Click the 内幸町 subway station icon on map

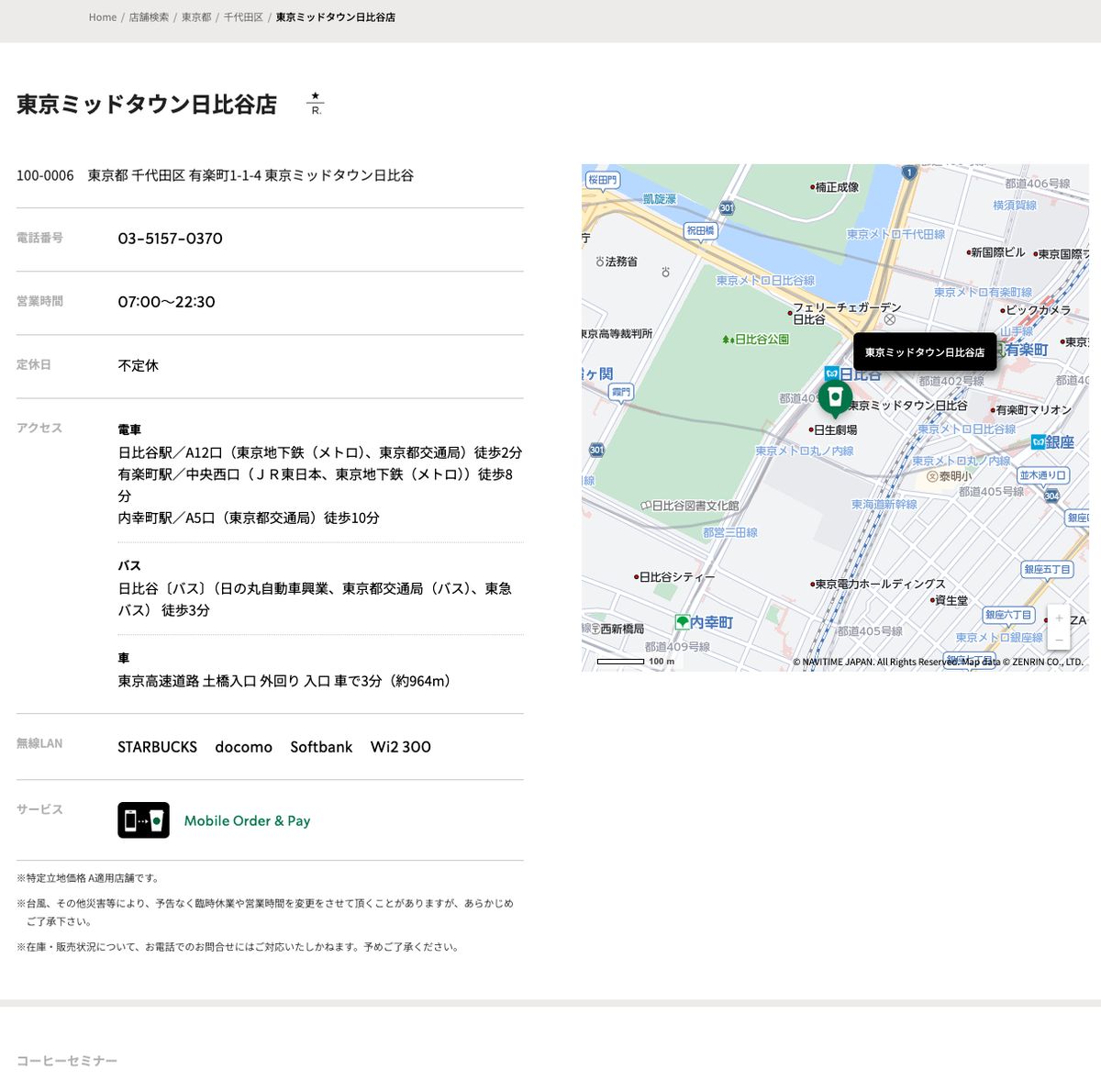point(683,622)
